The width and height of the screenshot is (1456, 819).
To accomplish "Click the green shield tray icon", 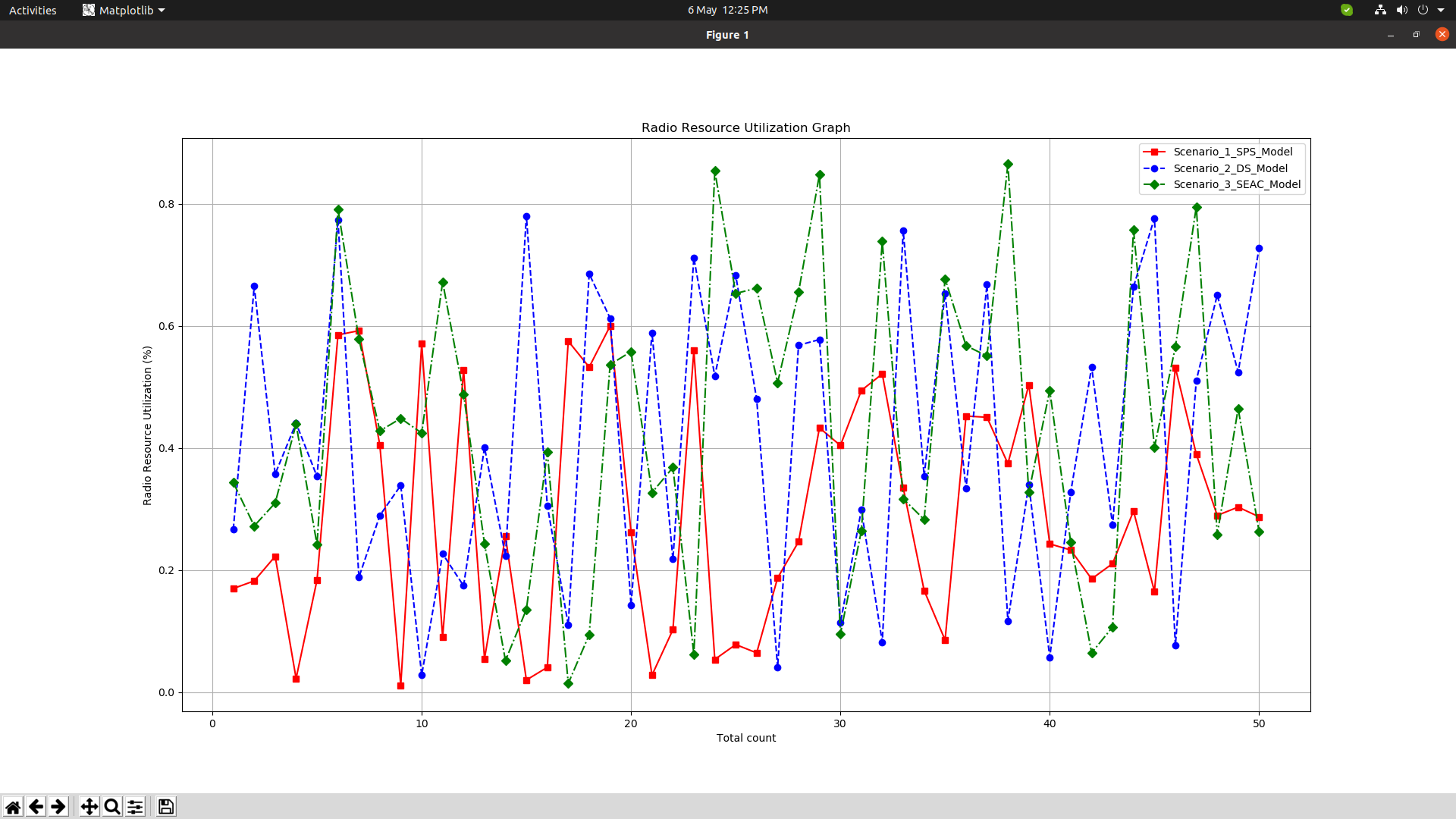I will [1347, 10].
